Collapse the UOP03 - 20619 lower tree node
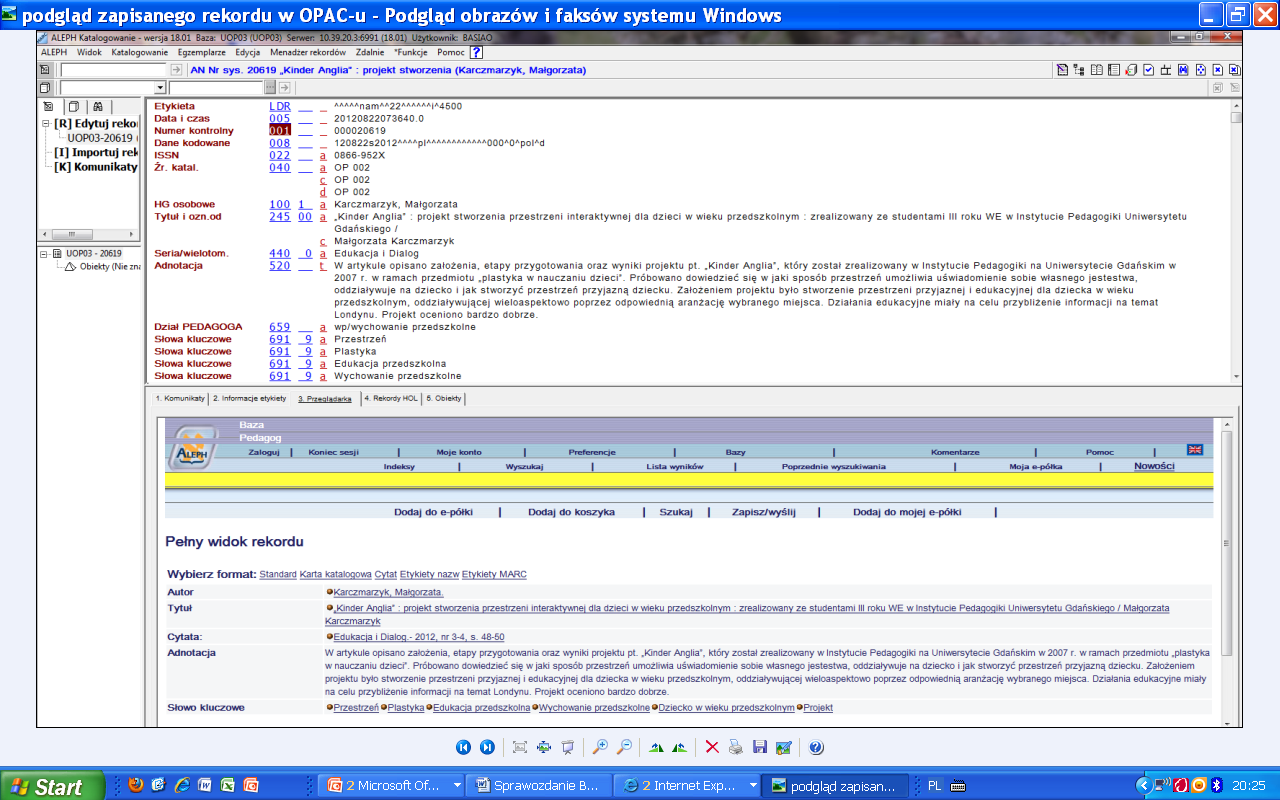The image size is (1280, 800). click(44, 254)
